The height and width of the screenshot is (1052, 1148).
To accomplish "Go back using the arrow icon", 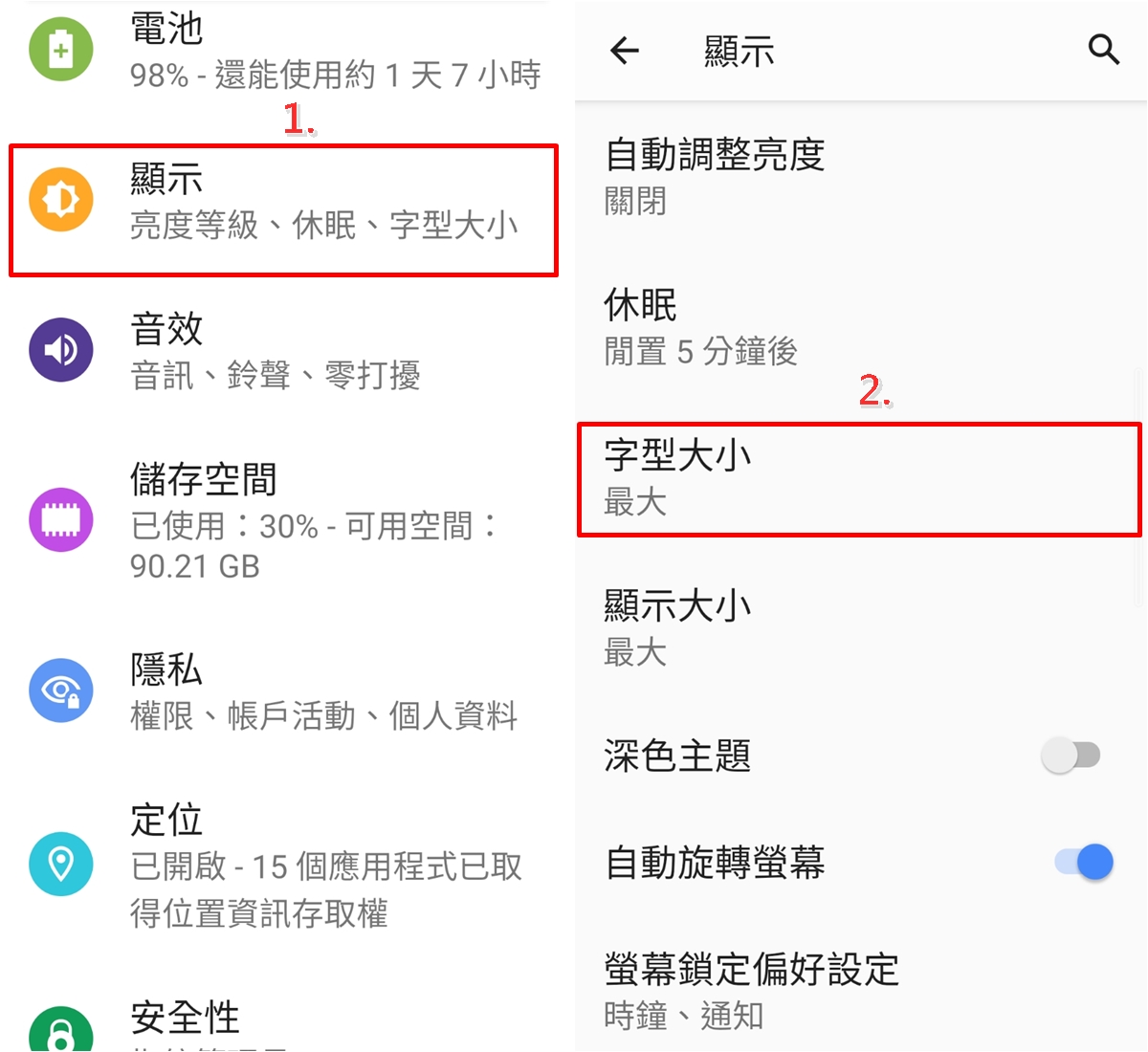I will point(625,50).
